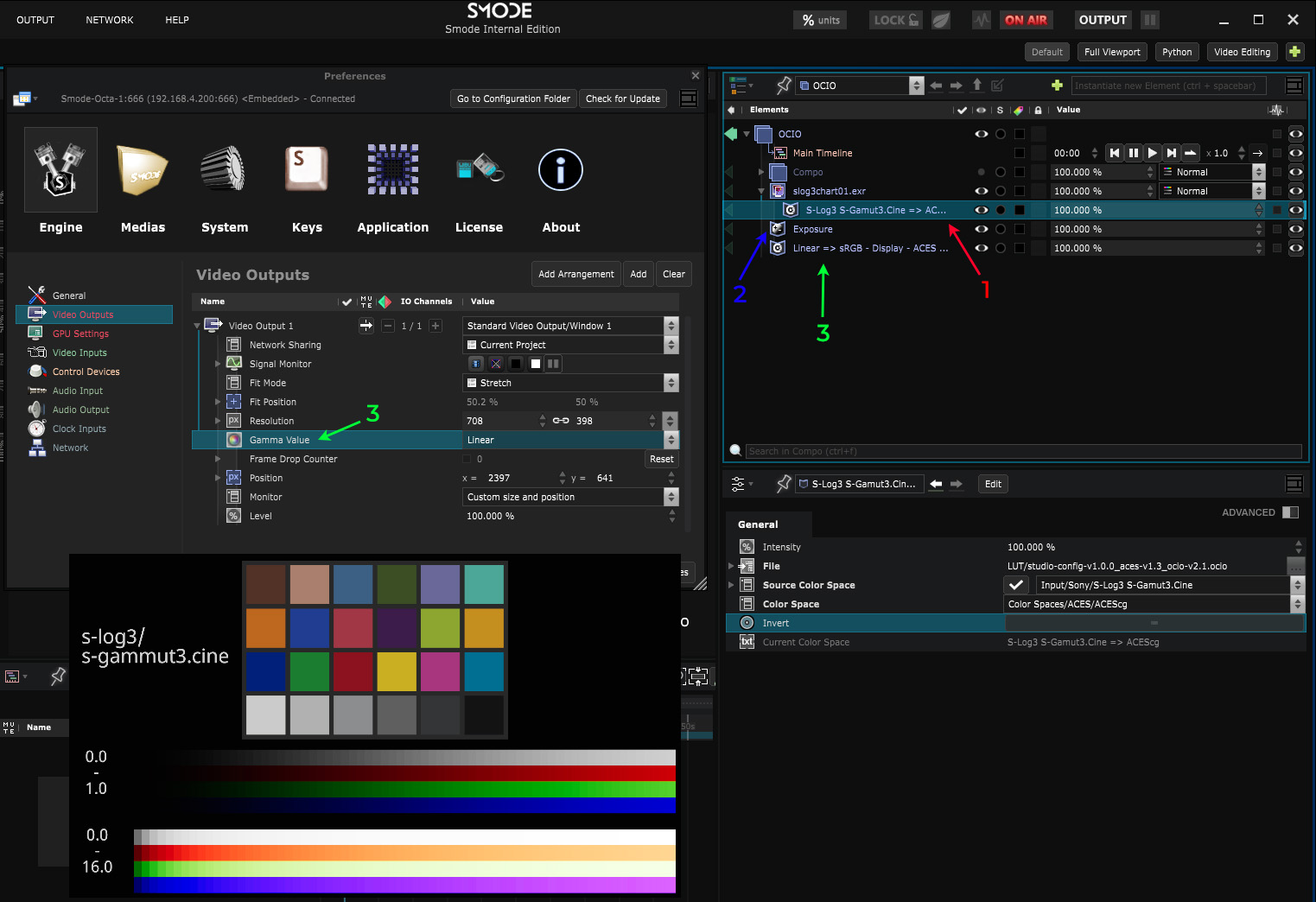Open Compo blend mode Normal dropdown
This screenshot has width=1316, height=902.
1212,172
